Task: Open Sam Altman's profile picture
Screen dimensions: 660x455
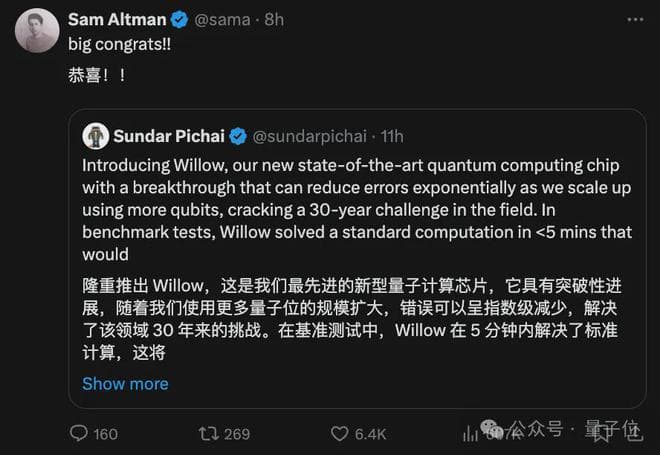Action: coord(37,30)
